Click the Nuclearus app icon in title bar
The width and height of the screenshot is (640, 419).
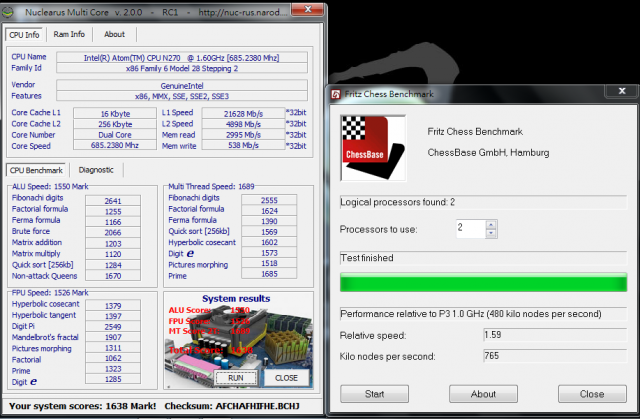(x=8, y=12)
